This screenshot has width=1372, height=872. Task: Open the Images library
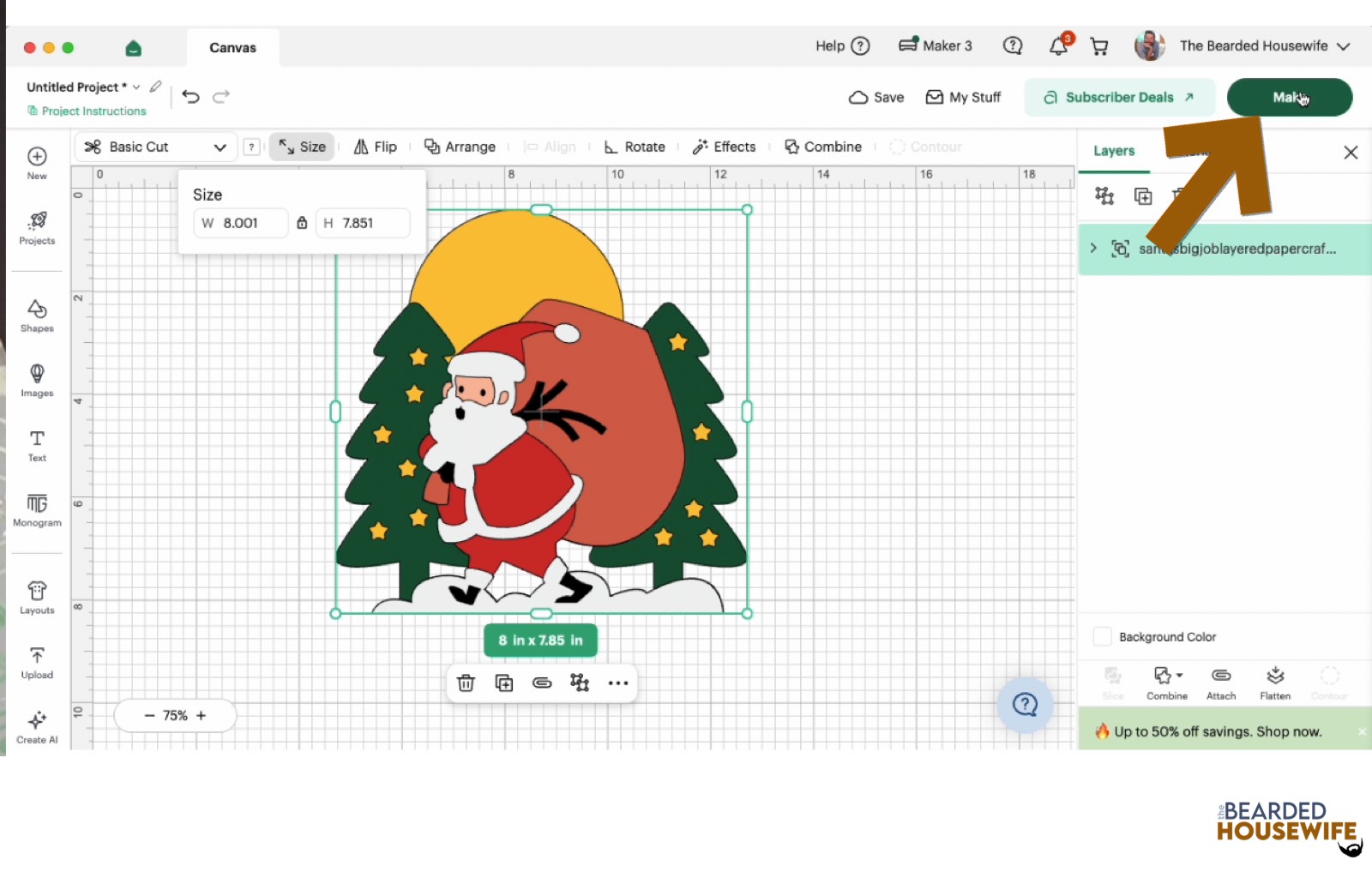[x=37, y=381]
